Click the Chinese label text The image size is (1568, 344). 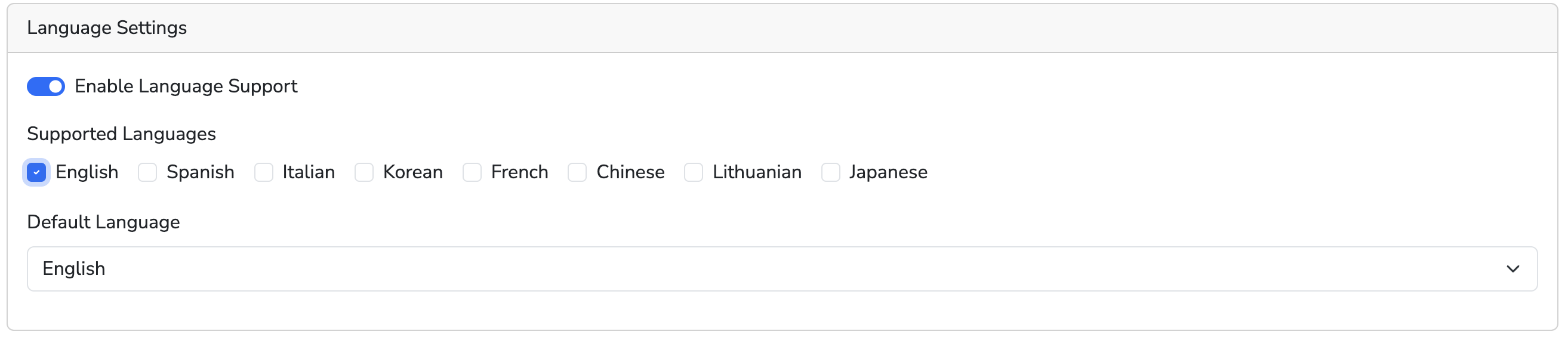[630, 173]
